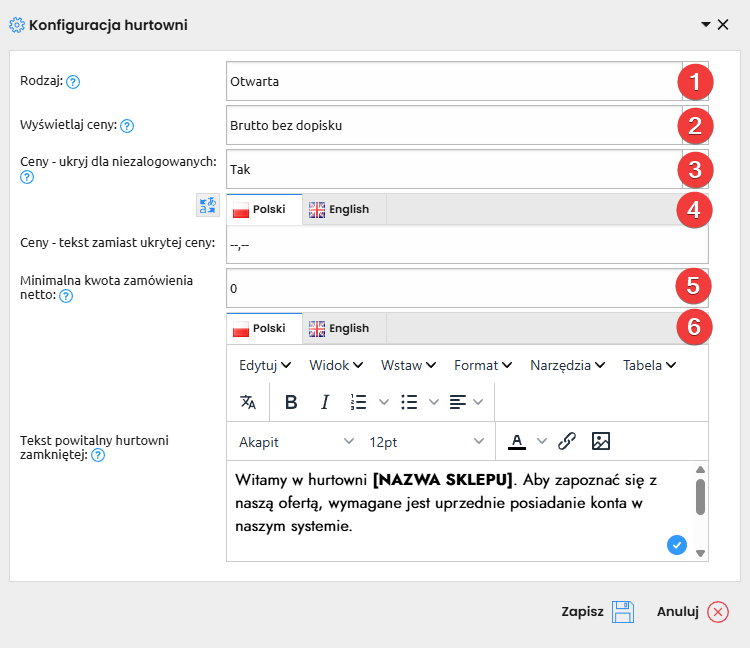
Task: Switch to English tab for welcome text
Action: 339,328
